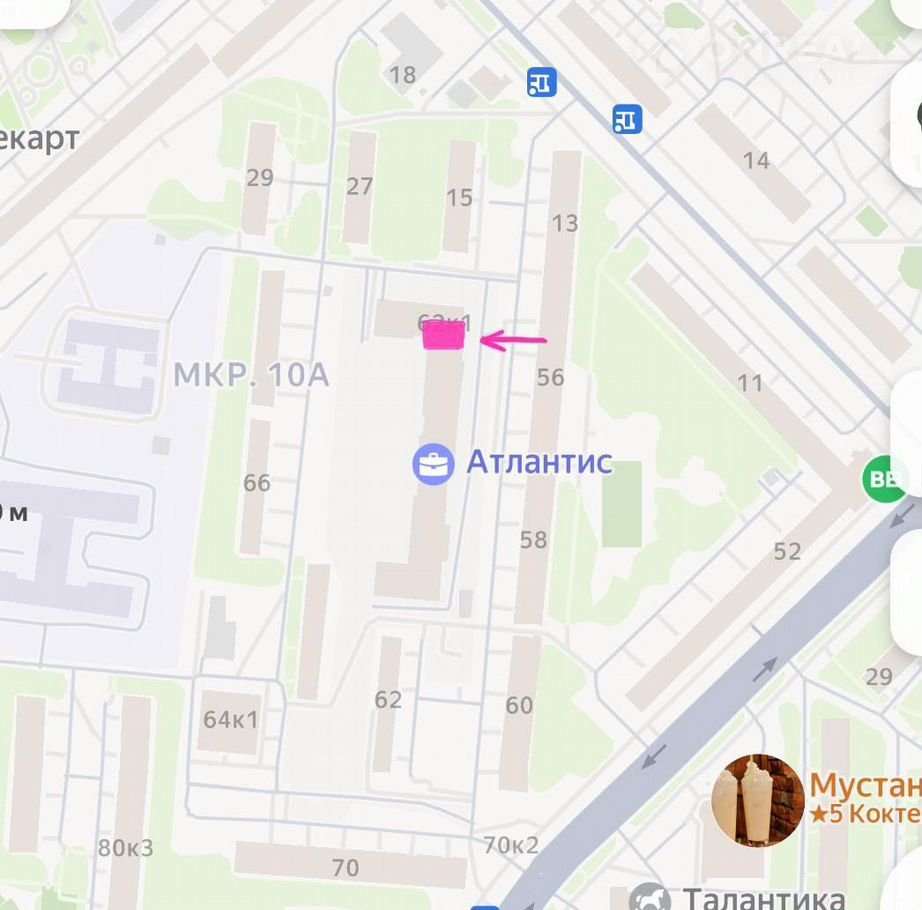Tap the Атлантис briefcase icon
922x910 pixels.
[433, 464]
